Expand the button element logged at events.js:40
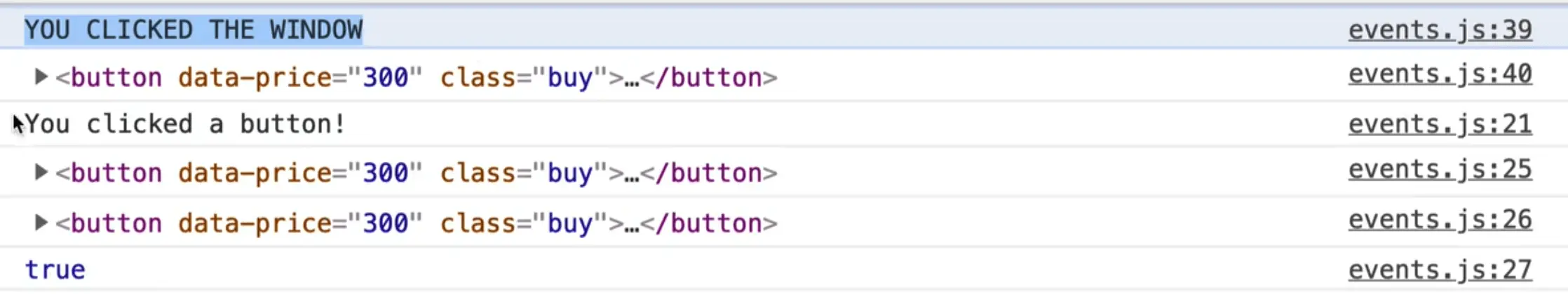The width and height of the screenshot is (1568, 304). coord(41,76)
